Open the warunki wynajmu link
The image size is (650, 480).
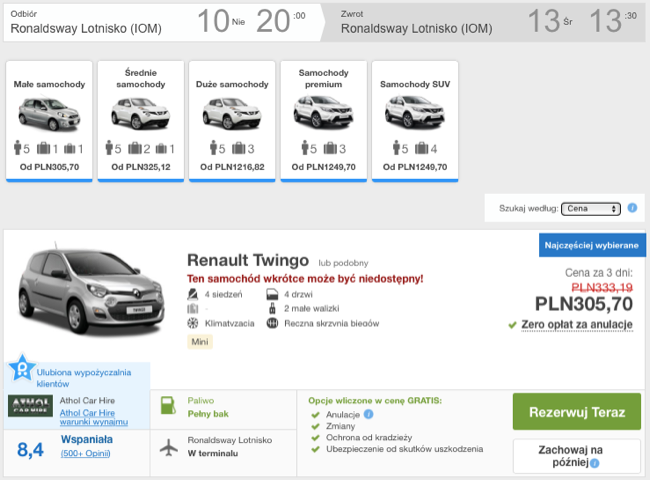click(94, 422)
